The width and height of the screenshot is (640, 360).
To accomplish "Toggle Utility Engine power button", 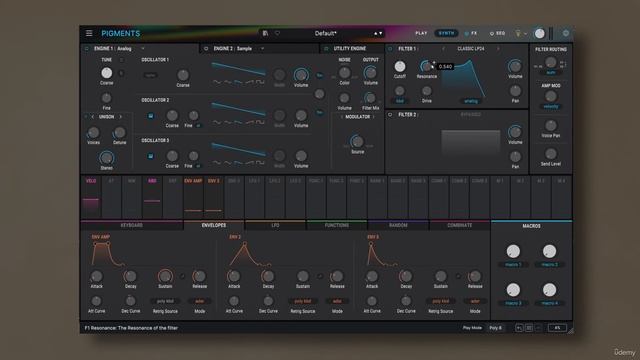I will pos(326,49).
